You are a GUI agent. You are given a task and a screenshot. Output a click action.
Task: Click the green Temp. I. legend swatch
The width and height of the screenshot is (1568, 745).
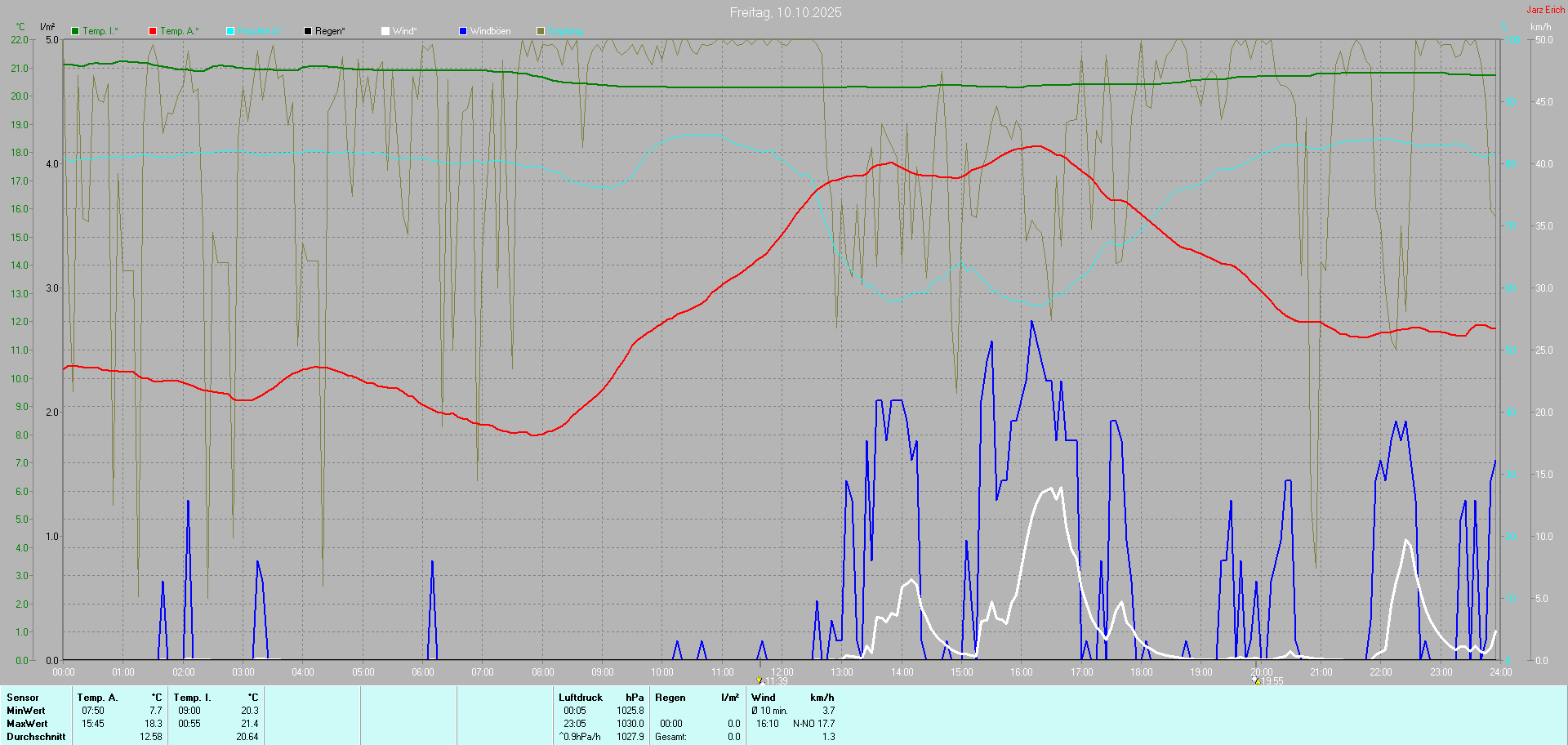pos(75,31)
